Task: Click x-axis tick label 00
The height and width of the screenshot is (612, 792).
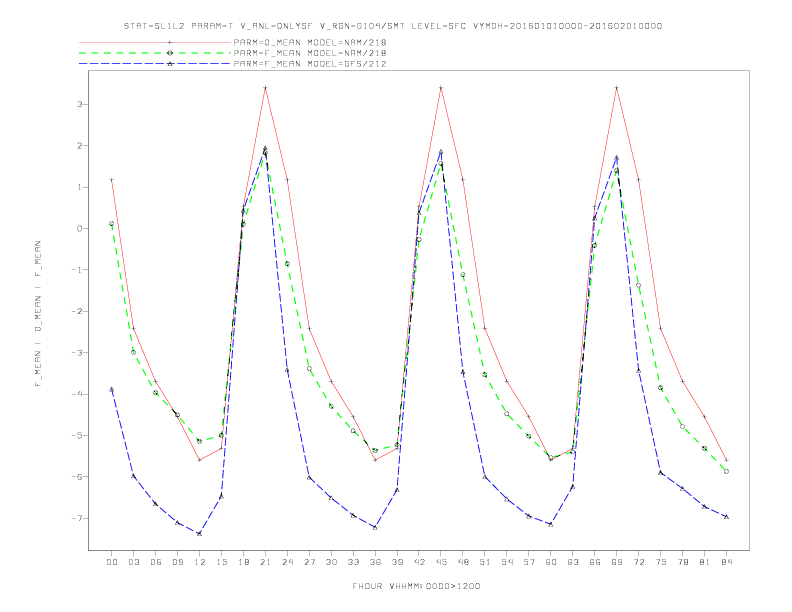Action: (x=112, y=562)
